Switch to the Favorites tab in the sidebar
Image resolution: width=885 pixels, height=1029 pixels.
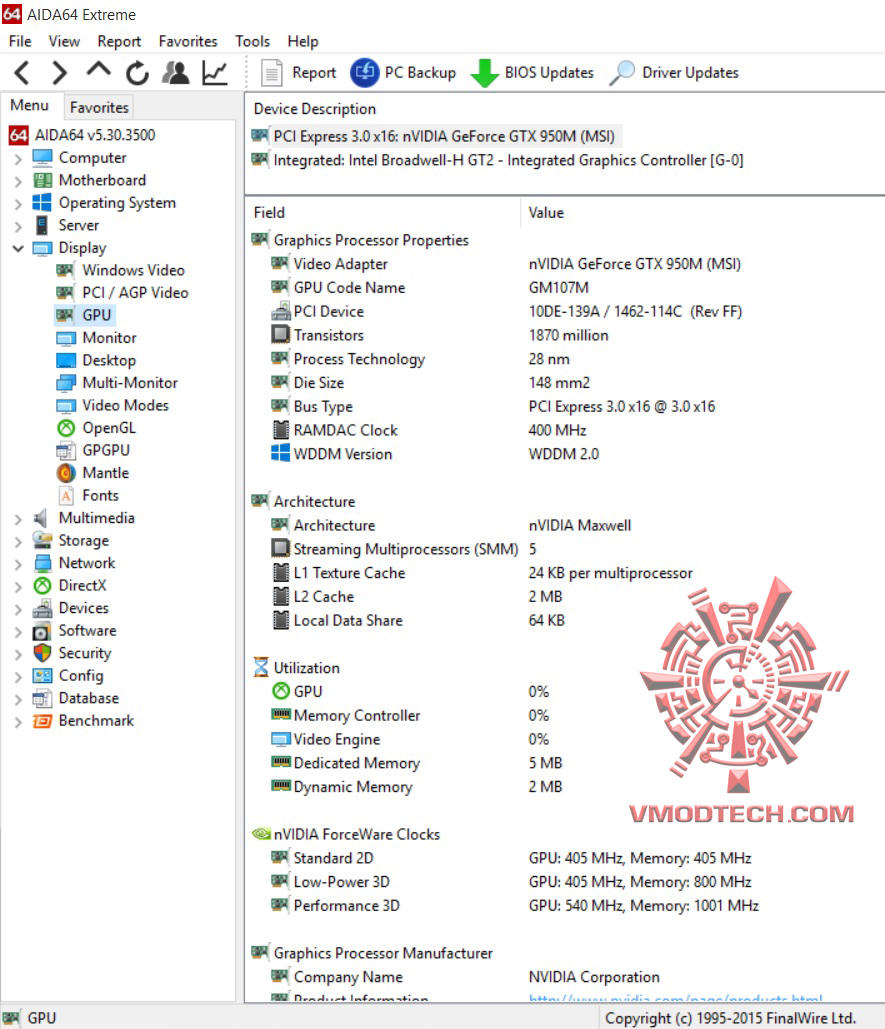coord(99,107)
